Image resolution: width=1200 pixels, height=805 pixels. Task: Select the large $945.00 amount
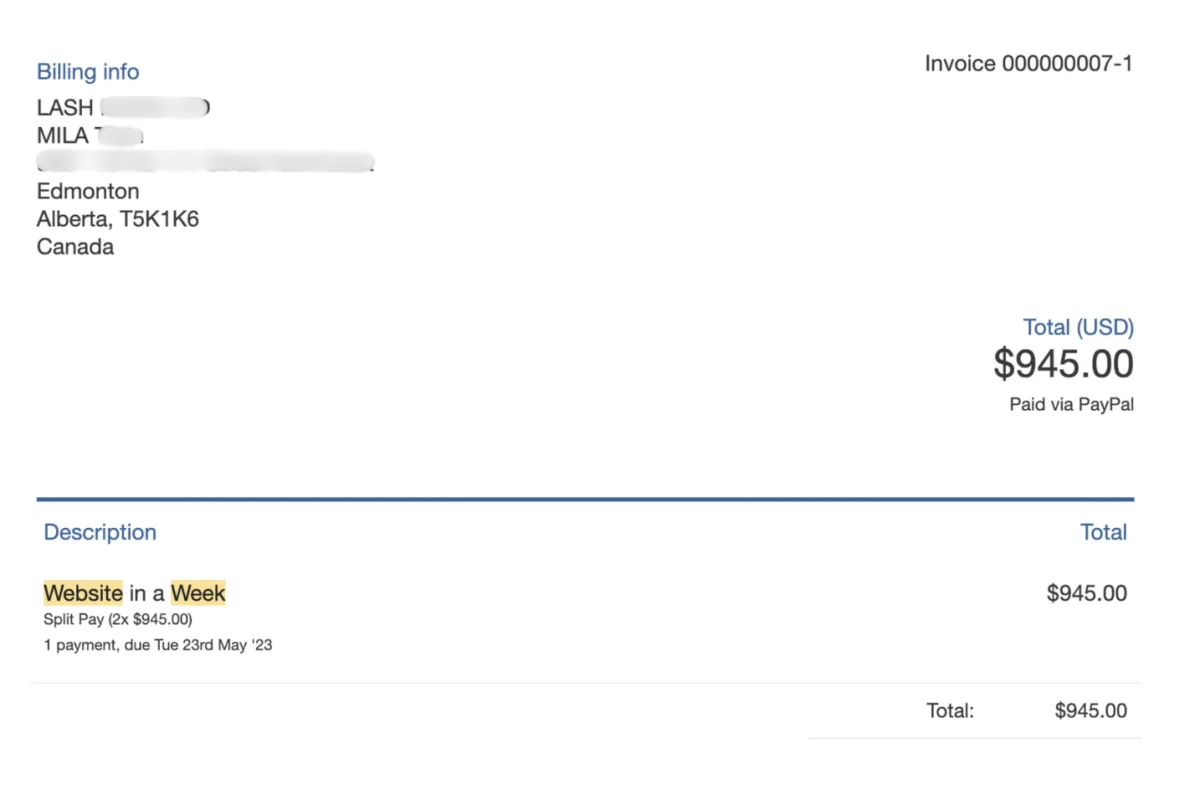coord(1063,364)
